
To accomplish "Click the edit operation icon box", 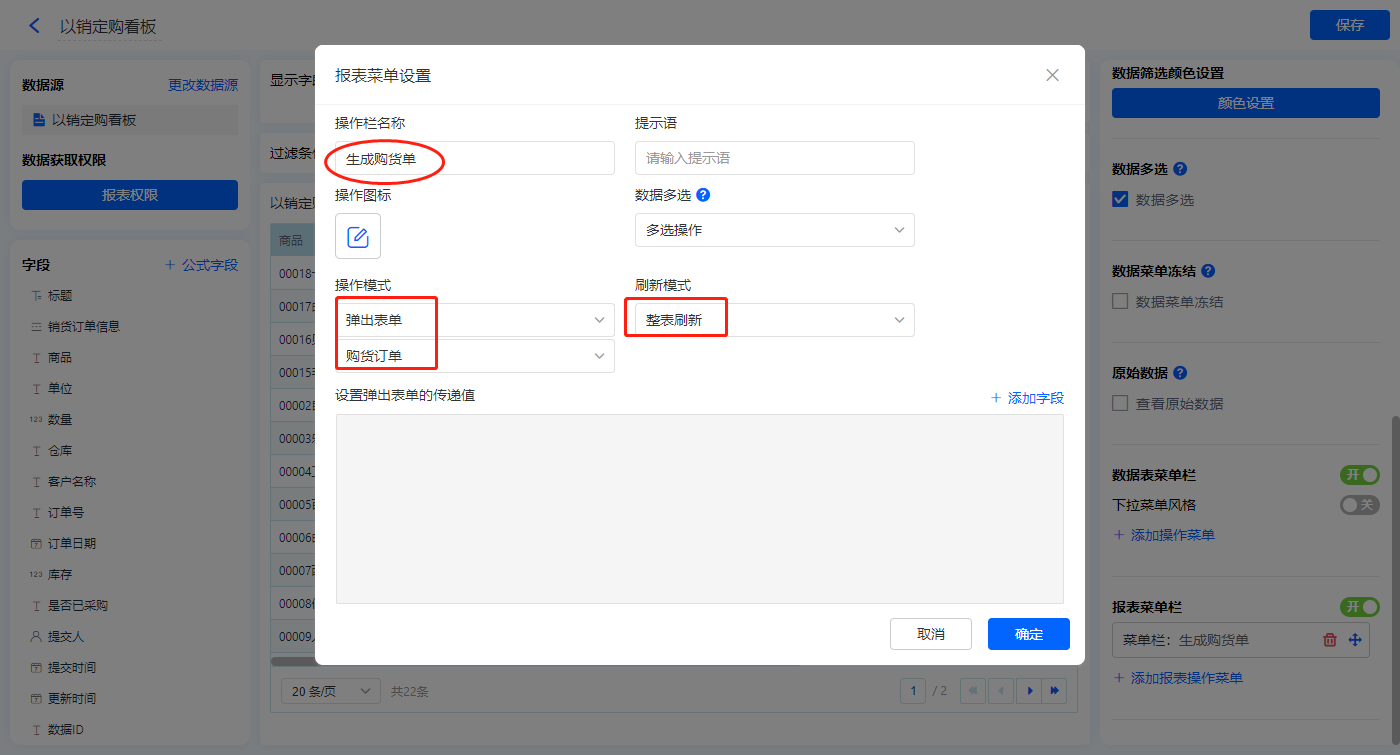I will pos(358,236).
